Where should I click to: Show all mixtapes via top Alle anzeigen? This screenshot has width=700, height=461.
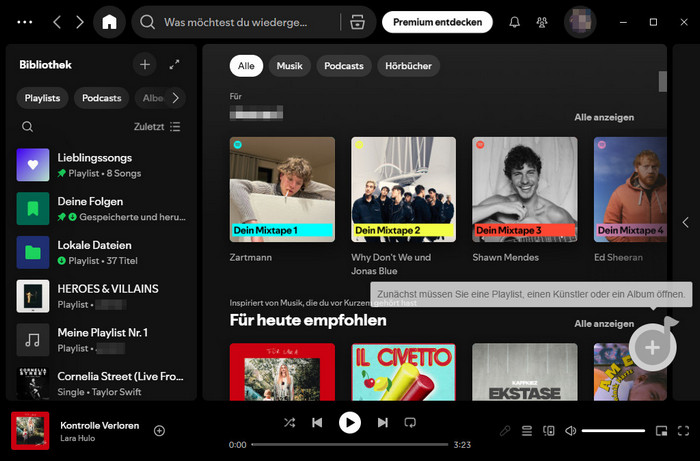click(604, 117)
